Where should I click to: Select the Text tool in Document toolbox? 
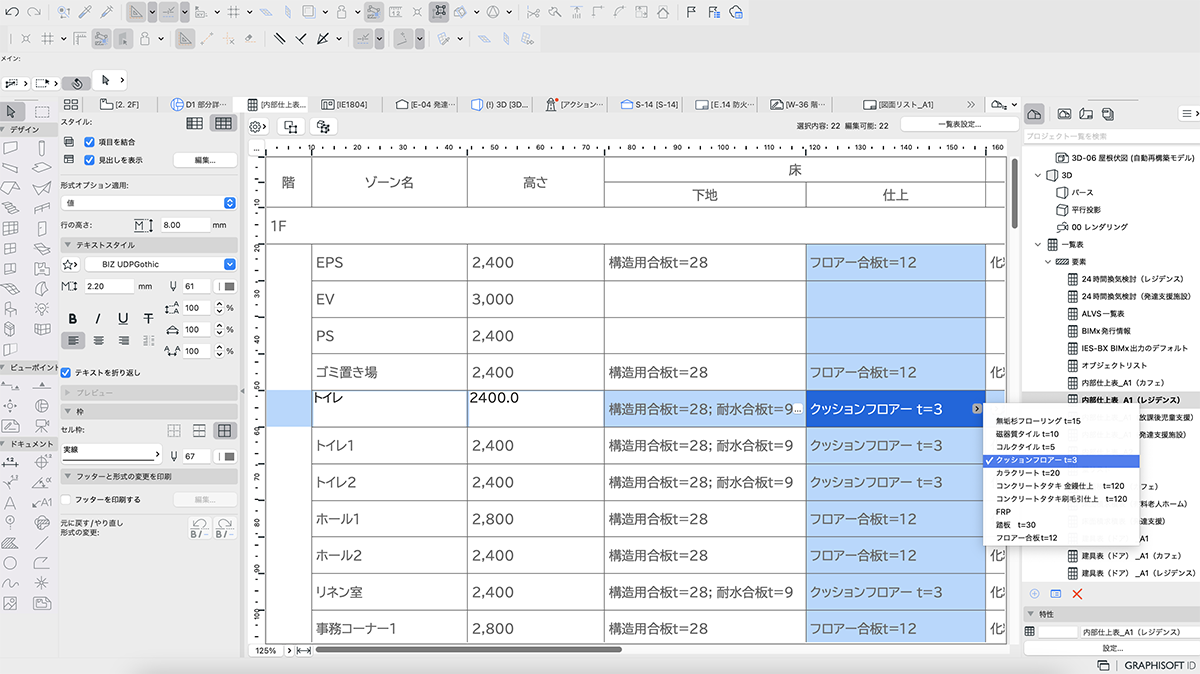click(x=11, y=503)
